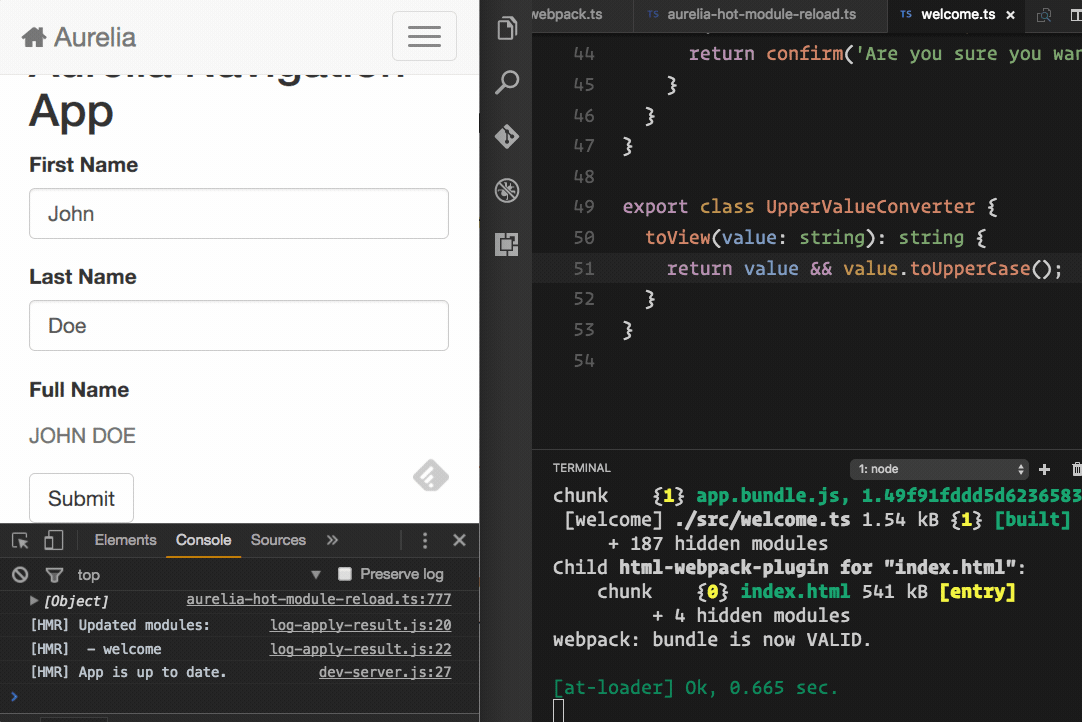Clear the console with the clear icon
This screenshot has height=722, width=1082.
(20, 574)
